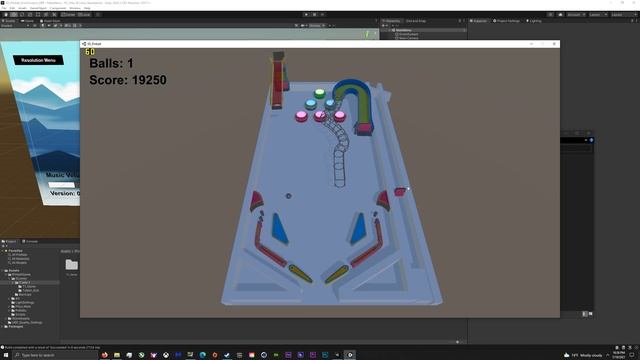Click the weather widget in system tray
Viewport: 640px width, 360px height.
coord(583,355)
